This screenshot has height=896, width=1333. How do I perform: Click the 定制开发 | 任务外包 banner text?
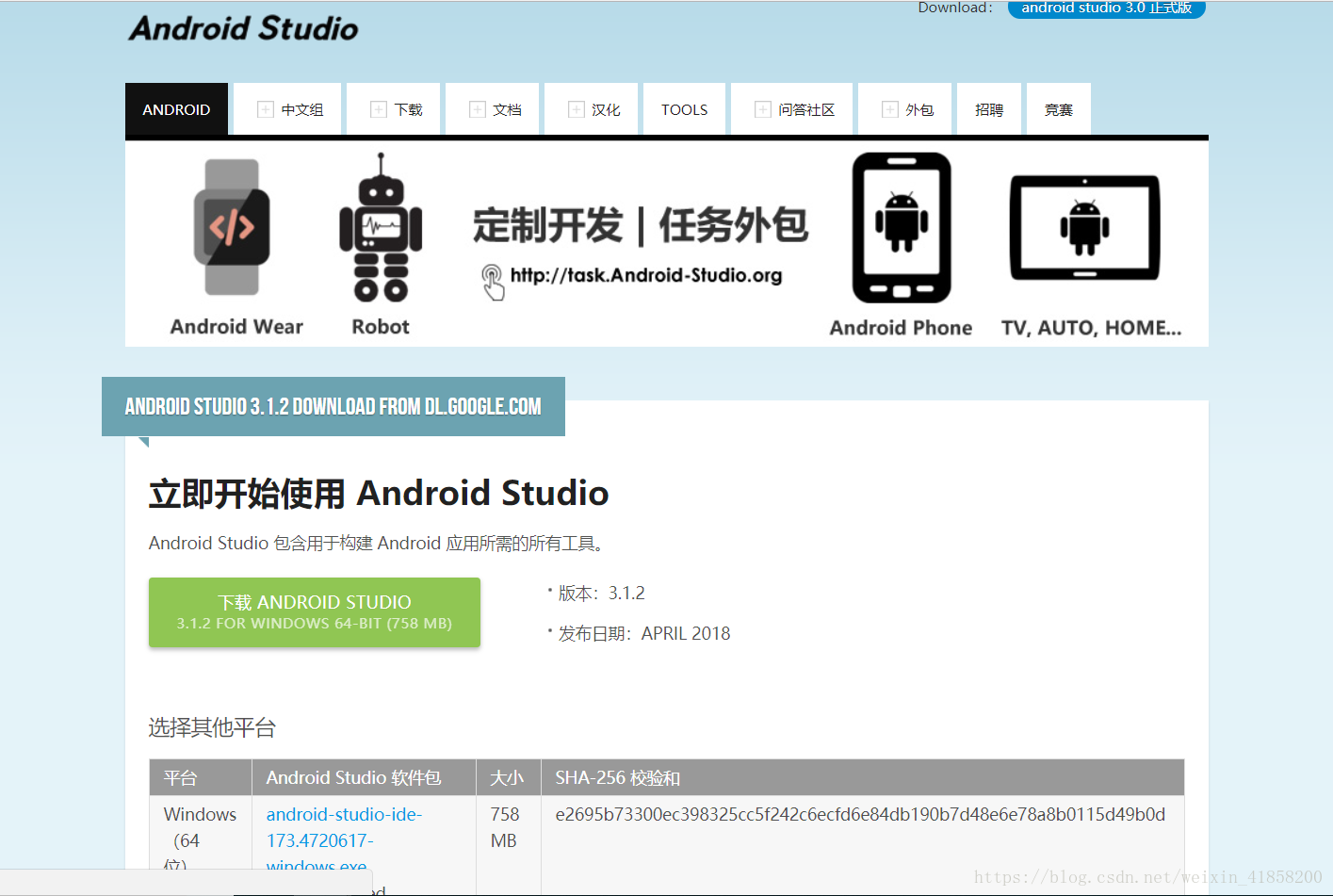641,225
